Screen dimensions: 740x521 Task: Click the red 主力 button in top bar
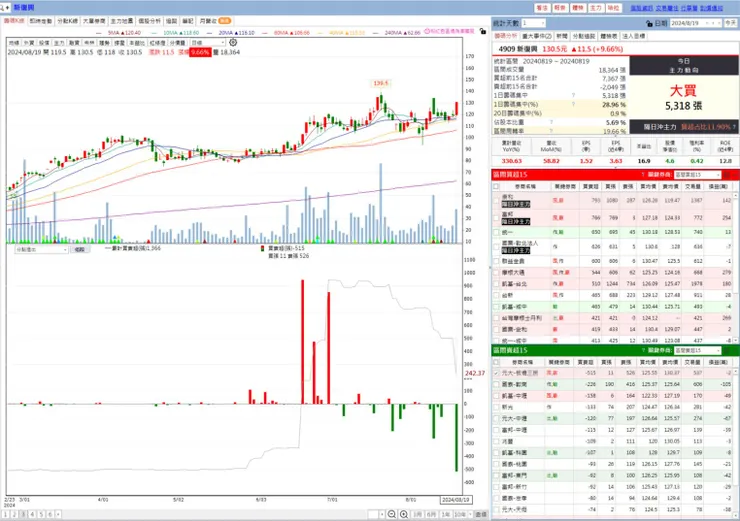tap(596, 8)
